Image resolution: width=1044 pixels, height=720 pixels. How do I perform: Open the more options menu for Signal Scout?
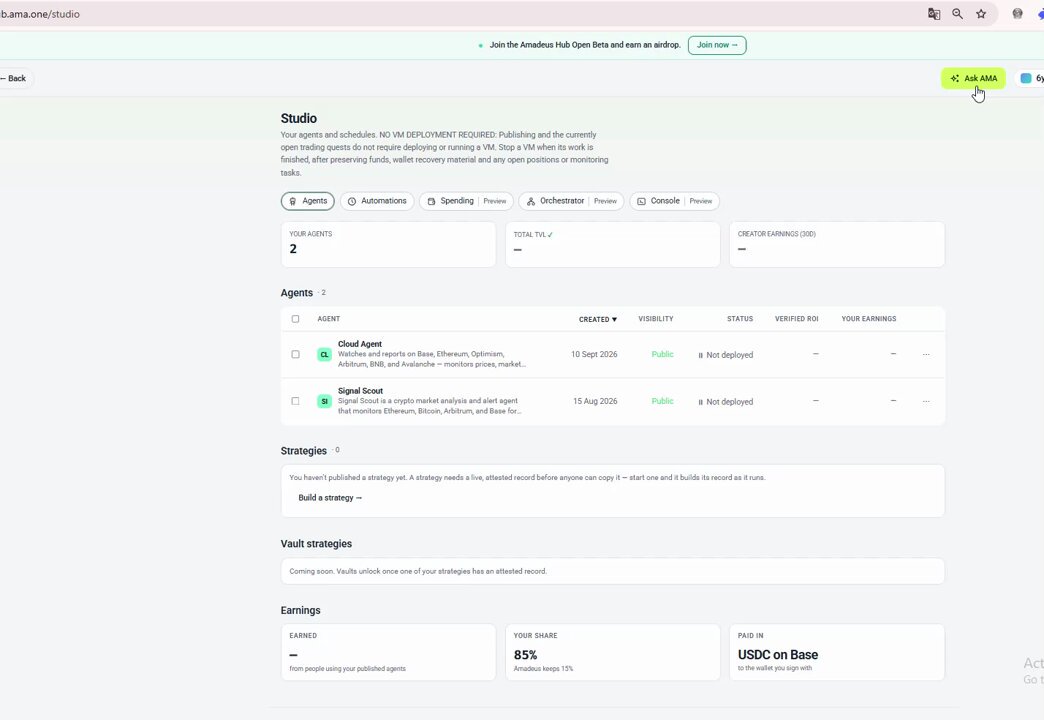tap(926, 401)
